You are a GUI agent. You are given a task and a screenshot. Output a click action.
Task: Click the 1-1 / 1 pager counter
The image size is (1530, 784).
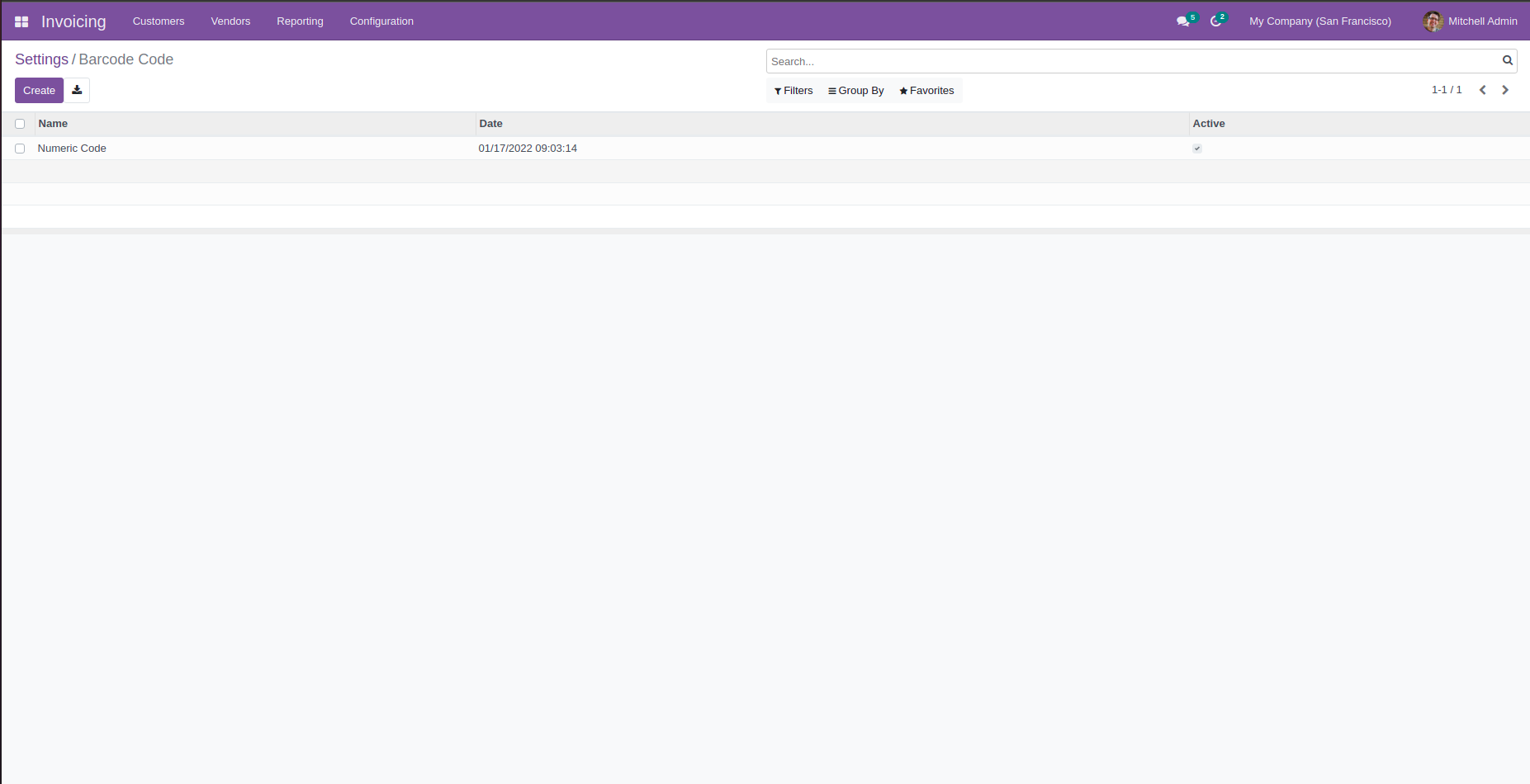tap(1447, 90)
